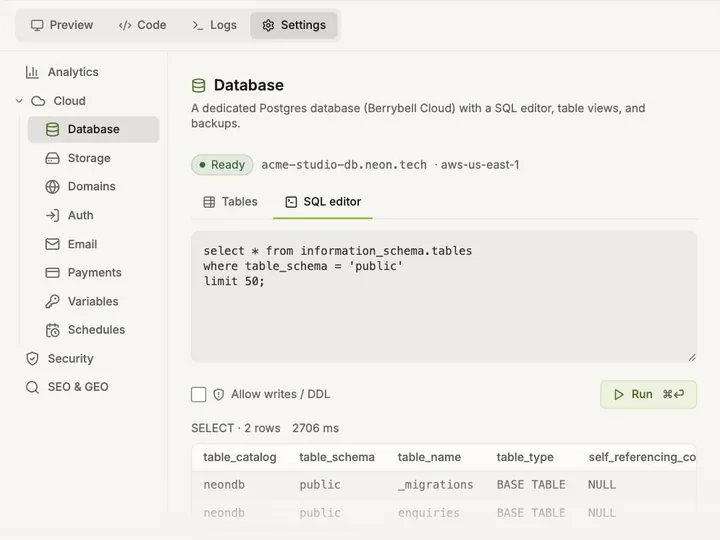Viewport: 720px width, 540px height.
Task: Run the SQL query
Action: [648, 394]
